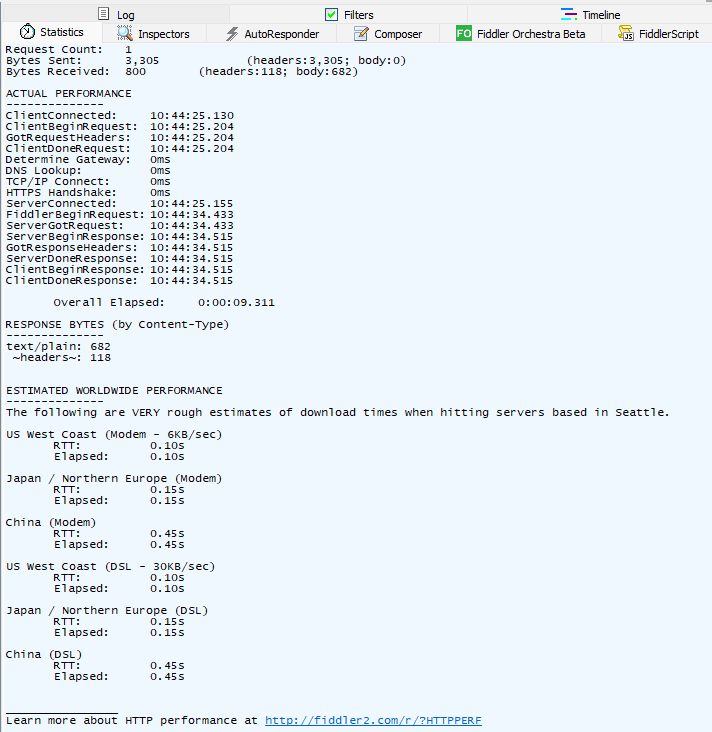
Task: Click the ServerGotRequest row
Action: coord(120,225)
